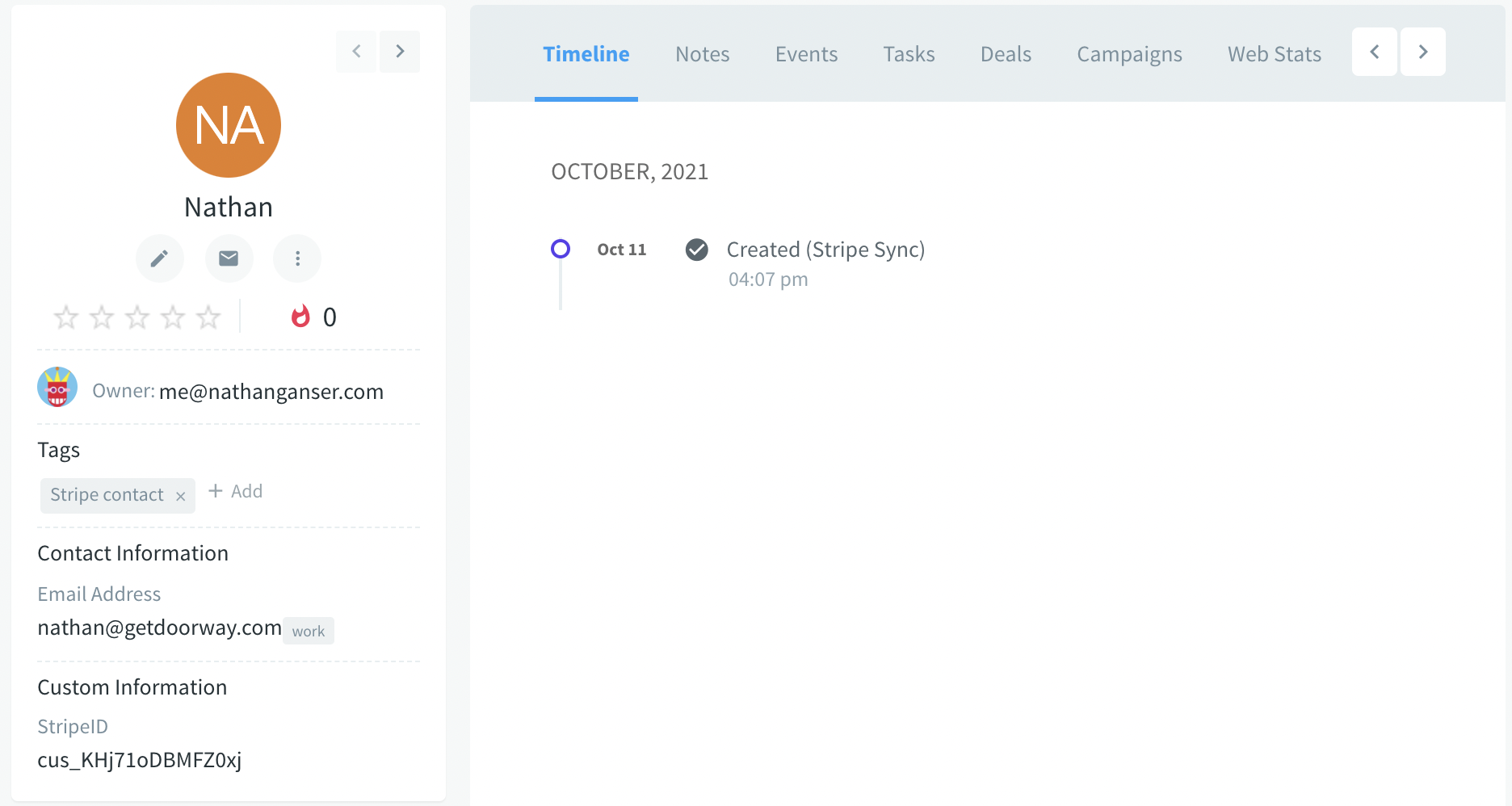
Task: Click the Oct 11 date label
Action: (622, 250)
